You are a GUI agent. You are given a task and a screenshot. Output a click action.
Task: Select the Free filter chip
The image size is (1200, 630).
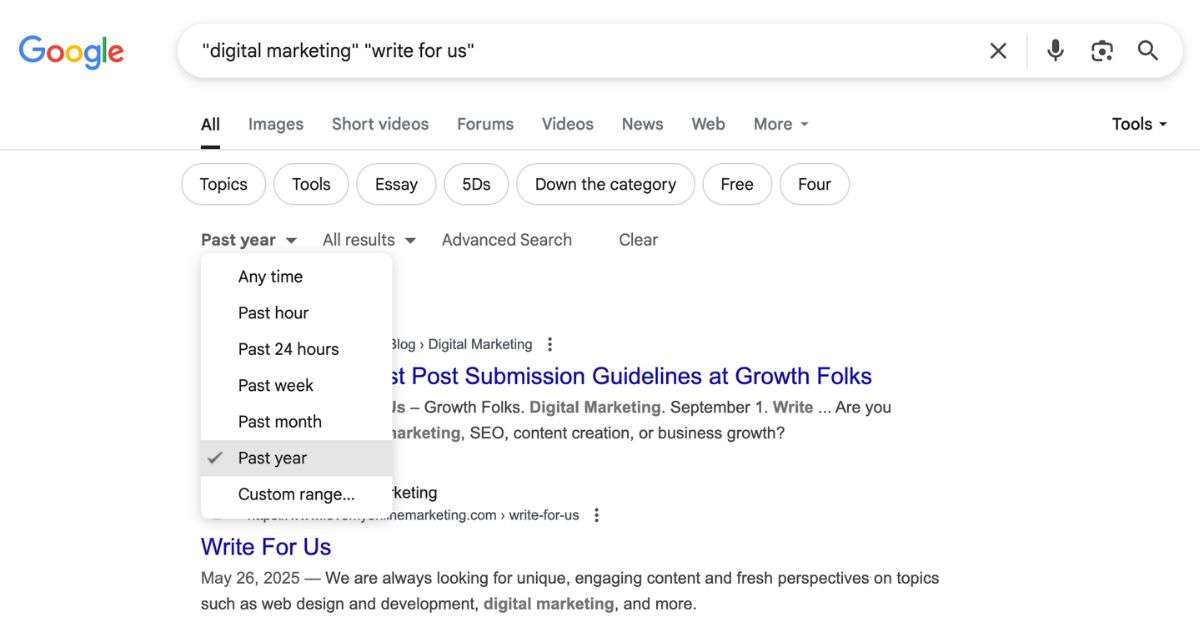point(737,184)
